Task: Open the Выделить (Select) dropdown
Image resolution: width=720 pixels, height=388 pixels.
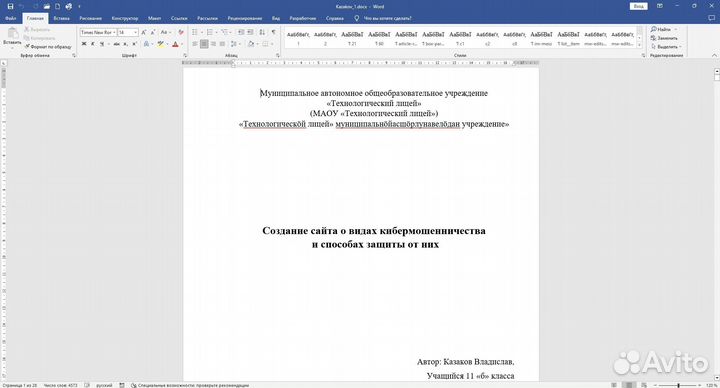Action: tap(666, 47)
